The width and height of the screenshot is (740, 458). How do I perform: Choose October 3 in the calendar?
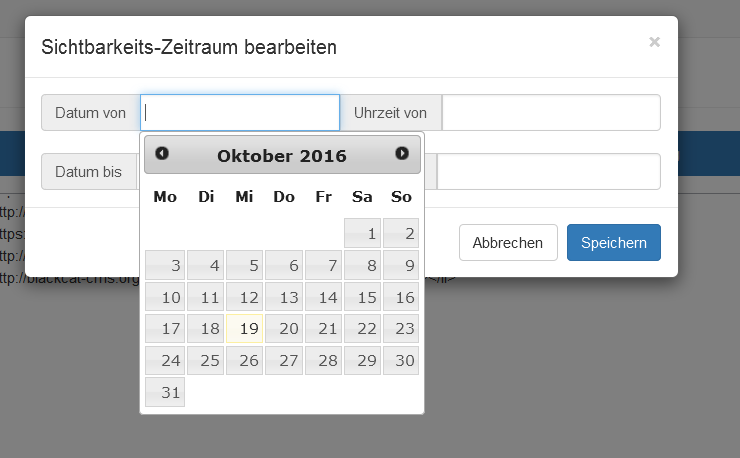(165, 266)
